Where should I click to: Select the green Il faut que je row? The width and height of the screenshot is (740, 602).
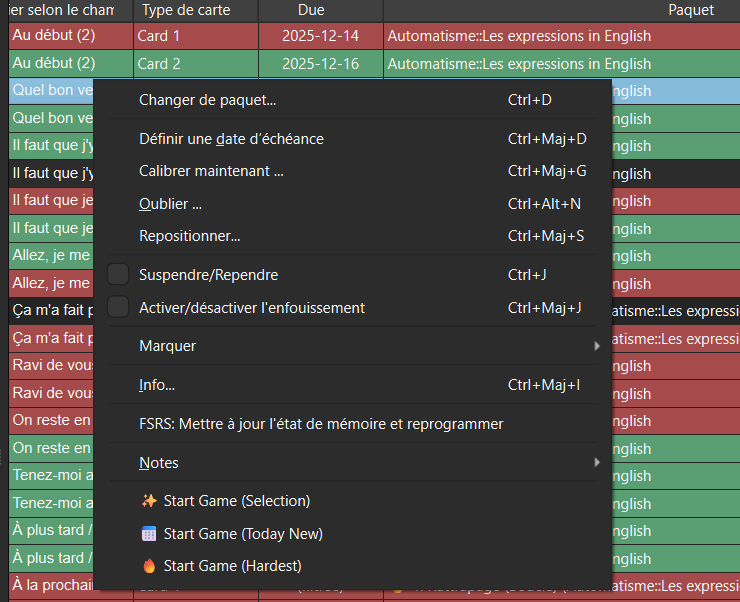point(51,228)
